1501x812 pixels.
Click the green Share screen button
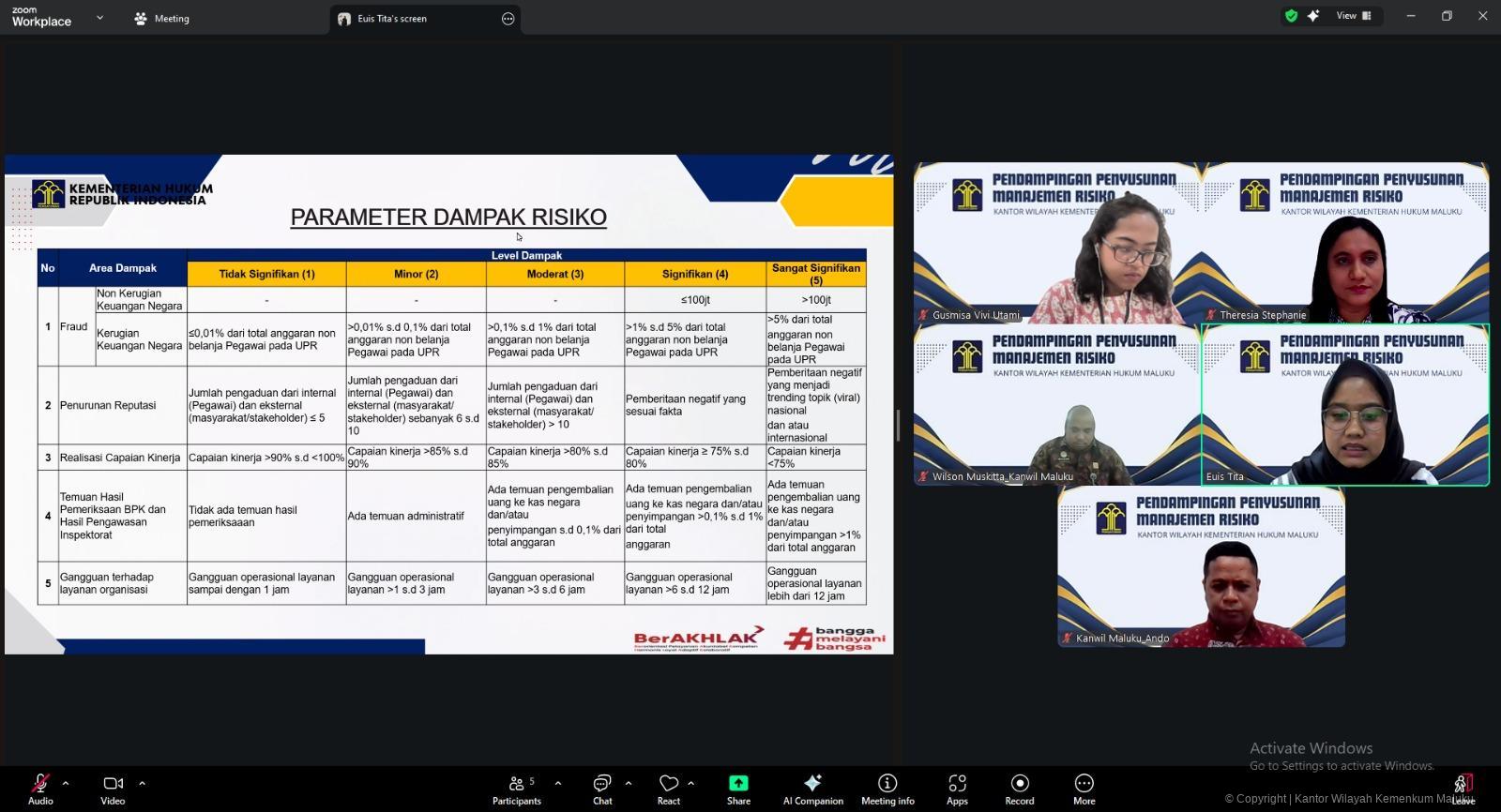click(738, 789)
